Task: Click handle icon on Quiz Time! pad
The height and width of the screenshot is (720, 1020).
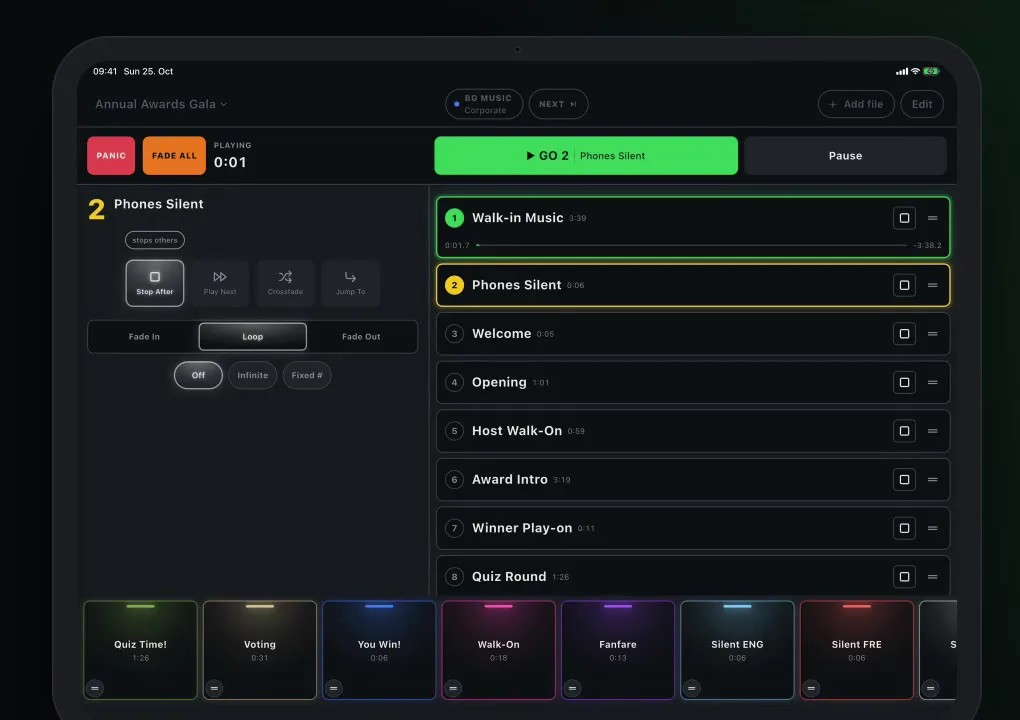Action: 95,688
